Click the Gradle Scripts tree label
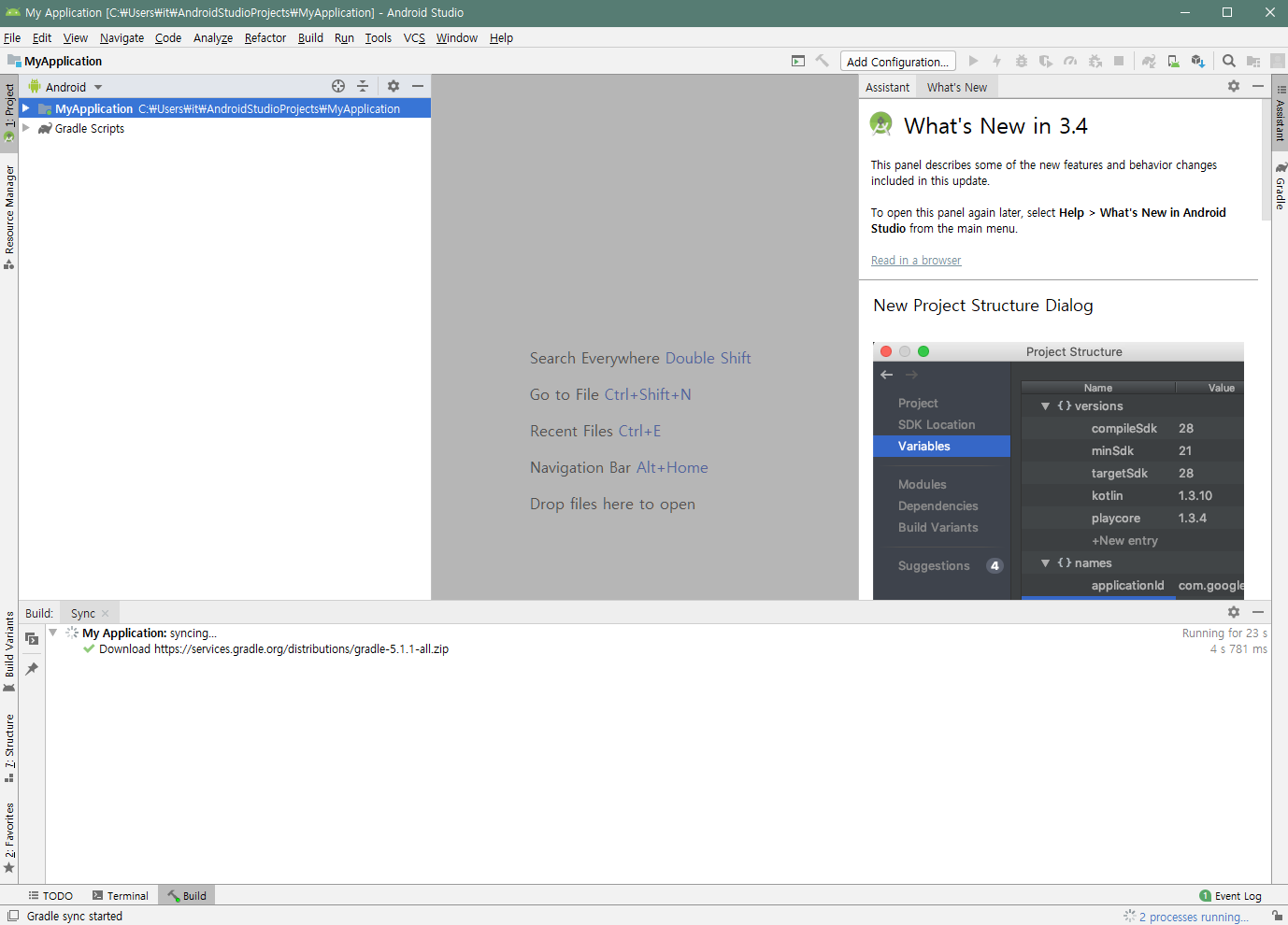1288x925 pixels. (x=90, y=128)
